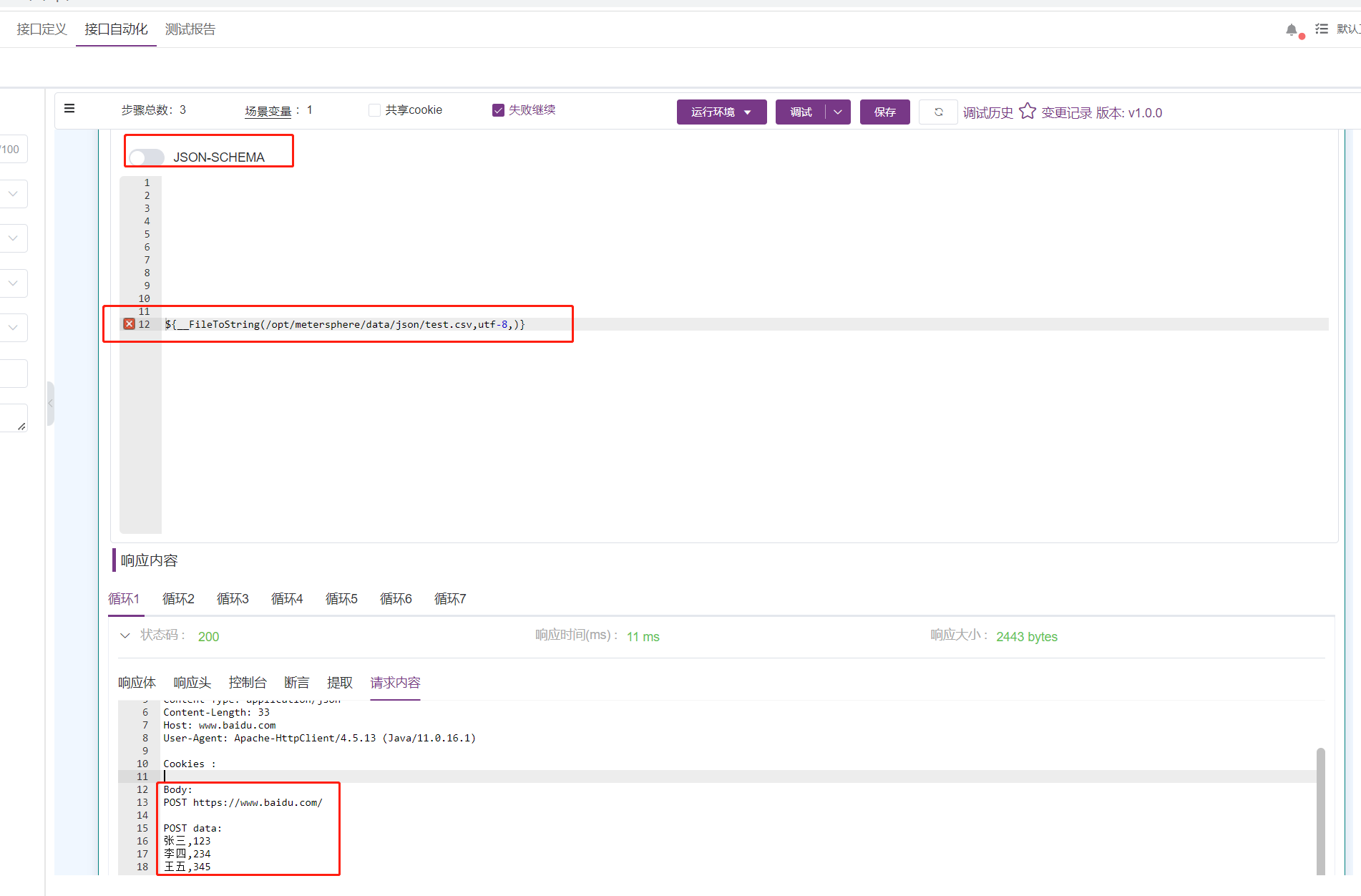The height and width of the screenshot is (896, 1361).
Task: Click the status code value 200
Action: 209,636
